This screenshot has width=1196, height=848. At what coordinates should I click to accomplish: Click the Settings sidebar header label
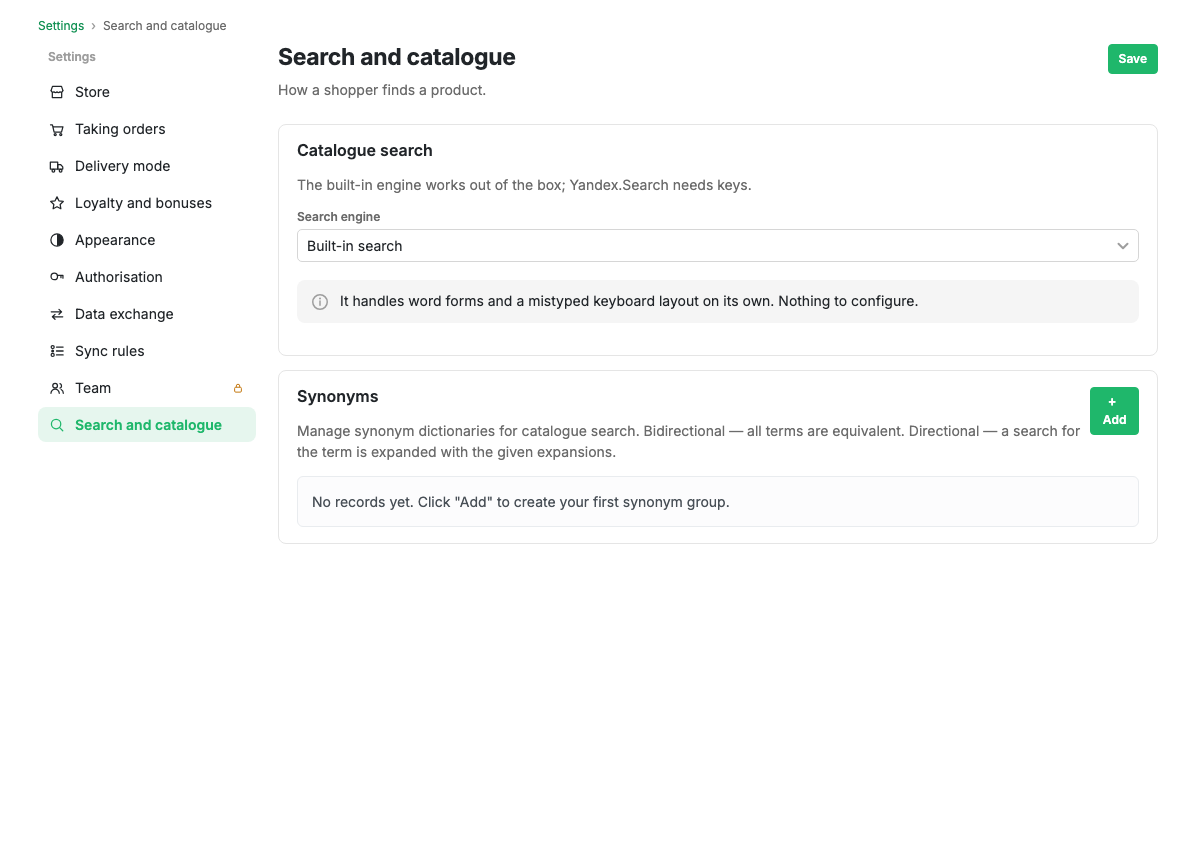point(72,56)
